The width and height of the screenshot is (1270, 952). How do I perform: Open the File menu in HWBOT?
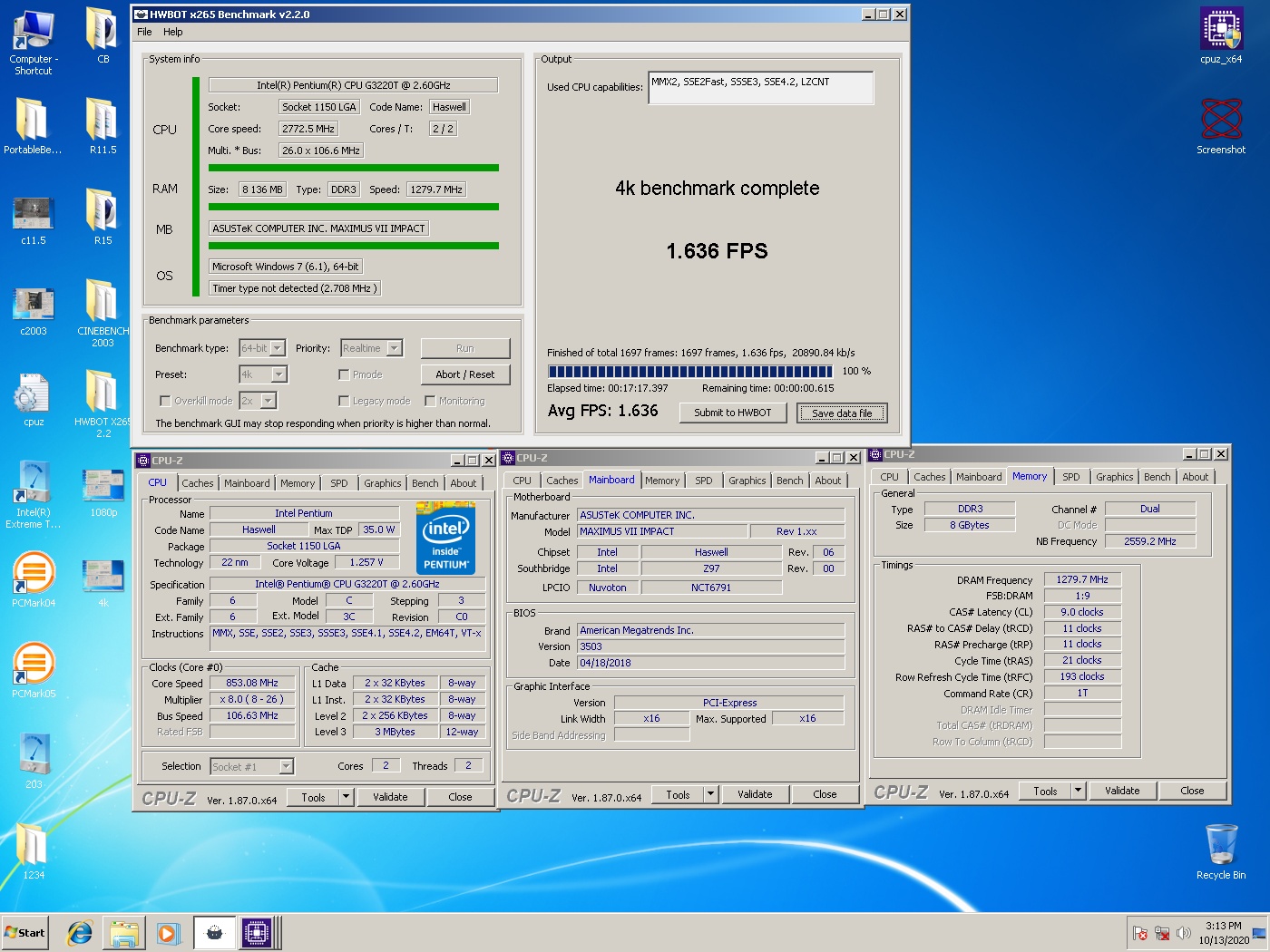pyautogui.click(x=144, y=32)
